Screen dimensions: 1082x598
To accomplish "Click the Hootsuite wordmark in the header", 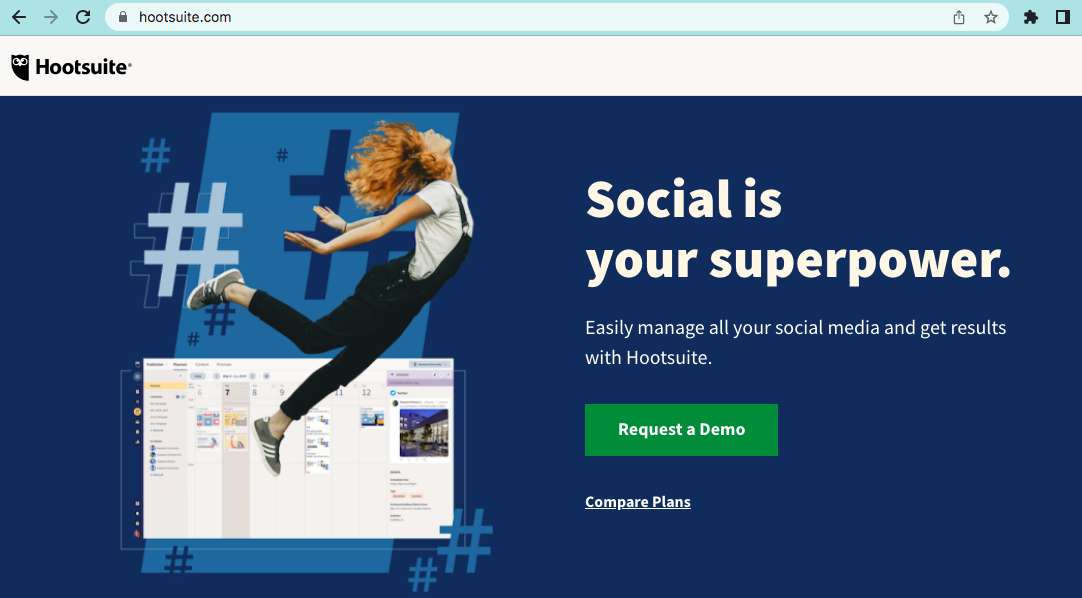I will pos(83,67).
